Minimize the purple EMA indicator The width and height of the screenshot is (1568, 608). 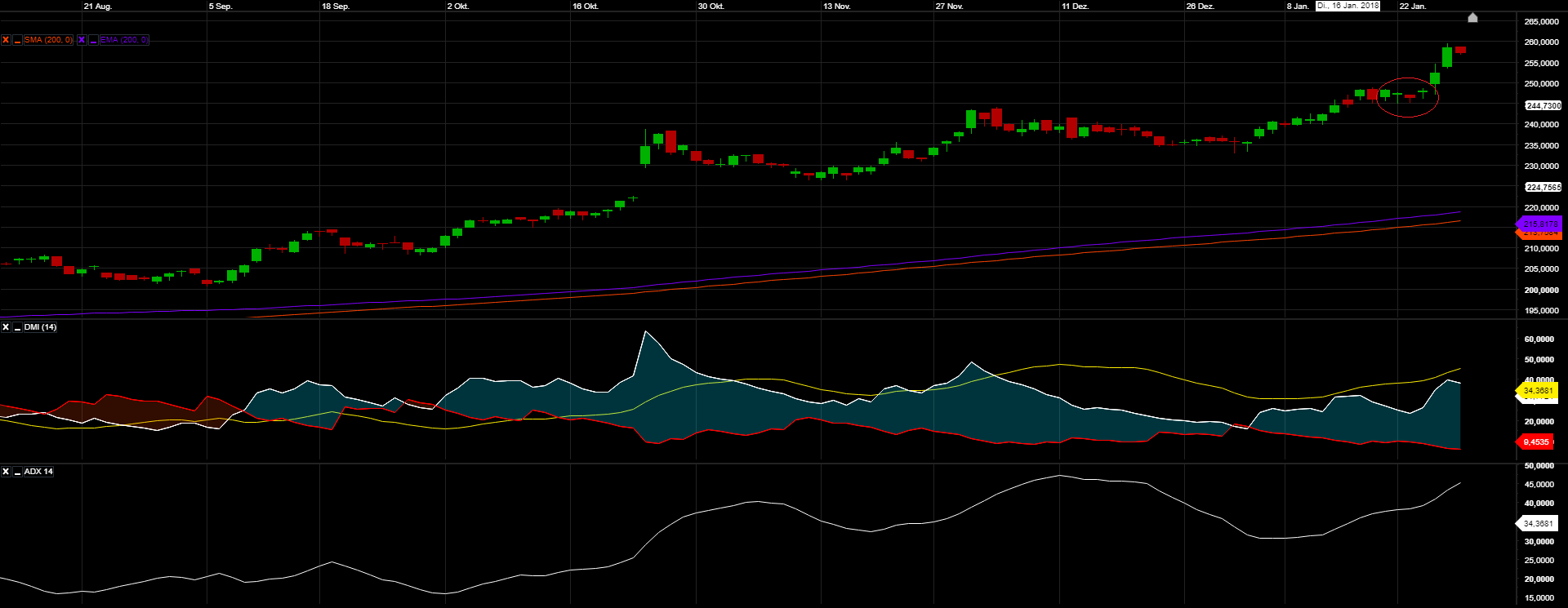click(93, 40)
